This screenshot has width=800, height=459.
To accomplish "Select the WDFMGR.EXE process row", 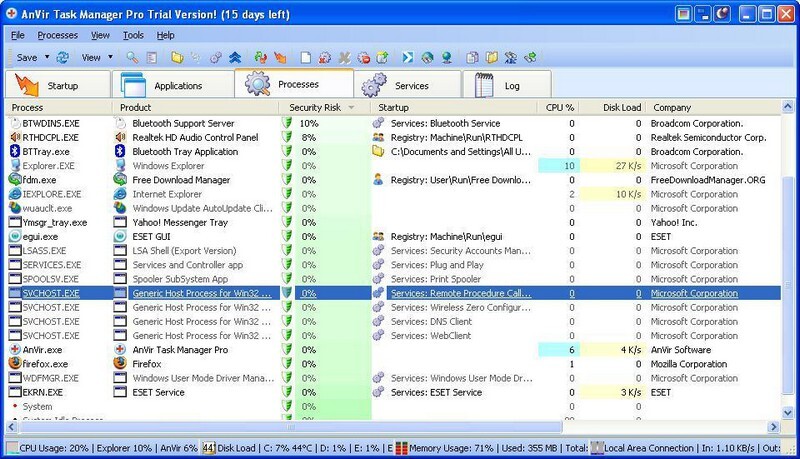I will pos(393,378).
